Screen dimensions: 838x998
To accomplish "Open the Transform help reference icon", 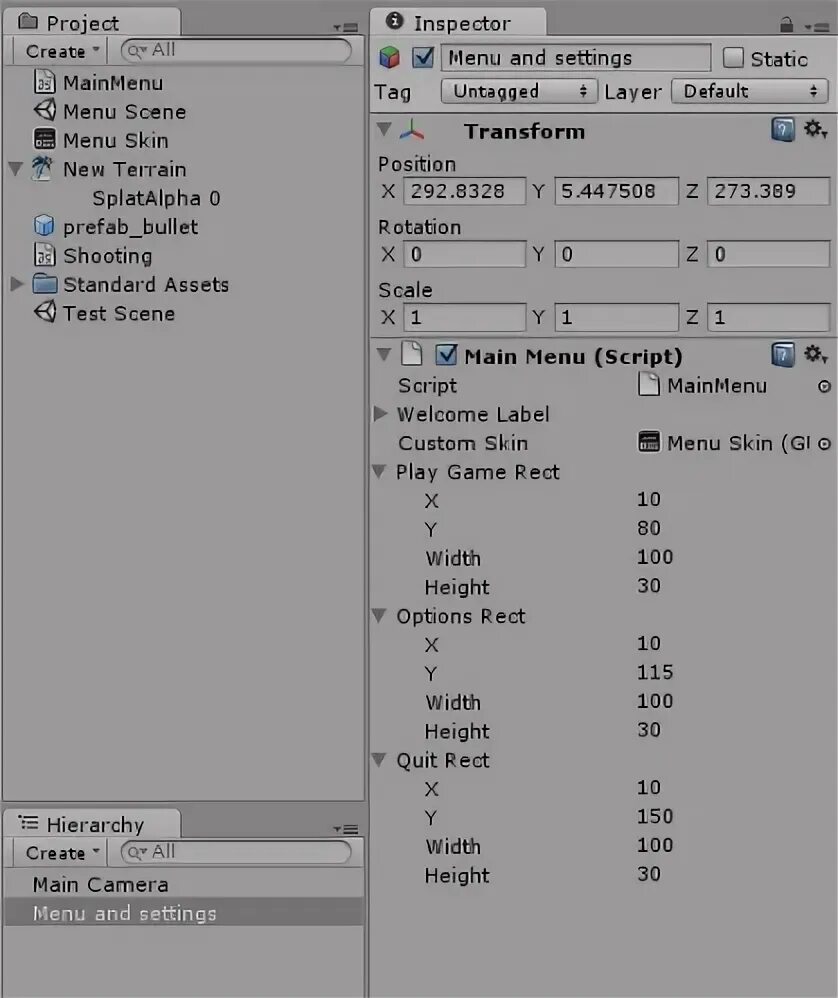I will (783, 130).
